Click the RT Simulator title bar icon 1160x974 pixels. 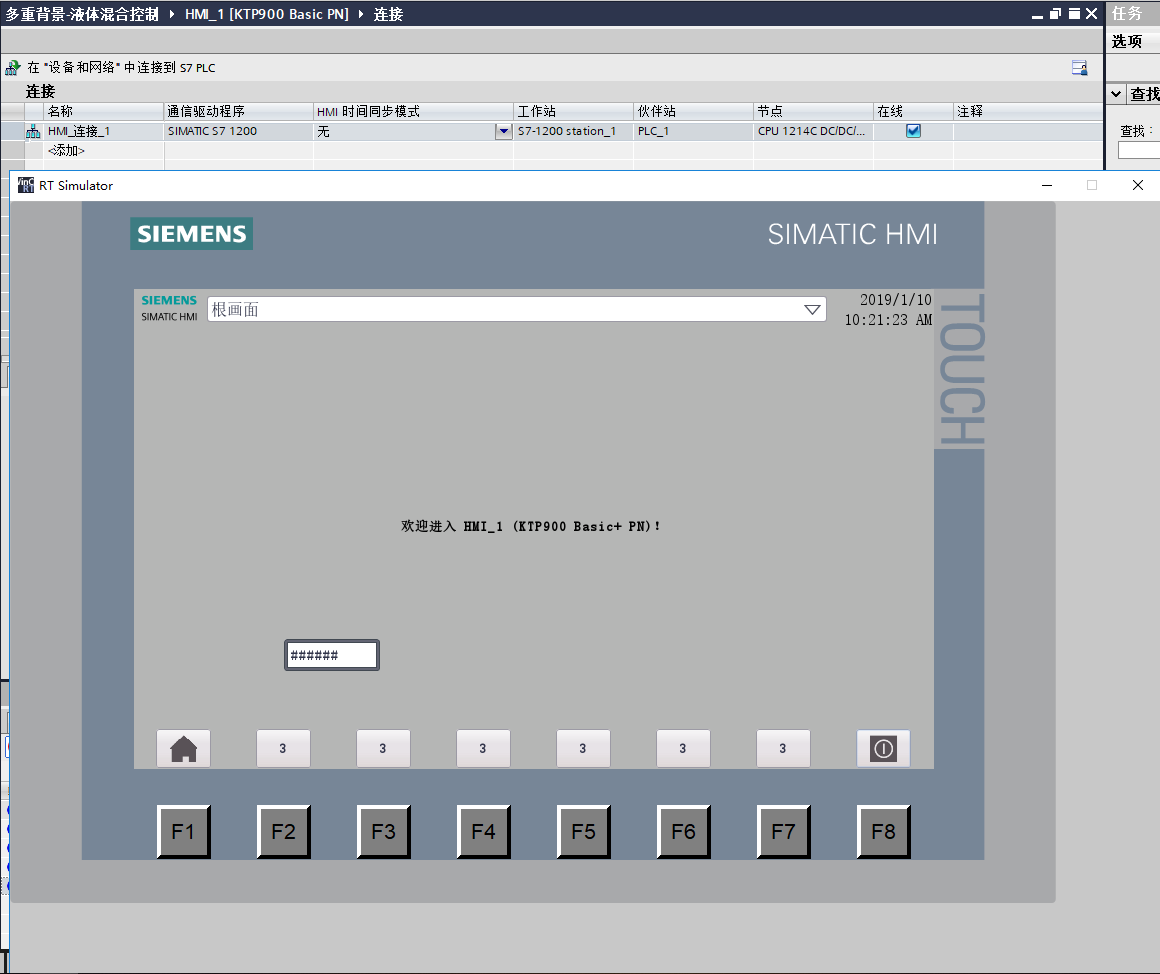click(26, 185)
